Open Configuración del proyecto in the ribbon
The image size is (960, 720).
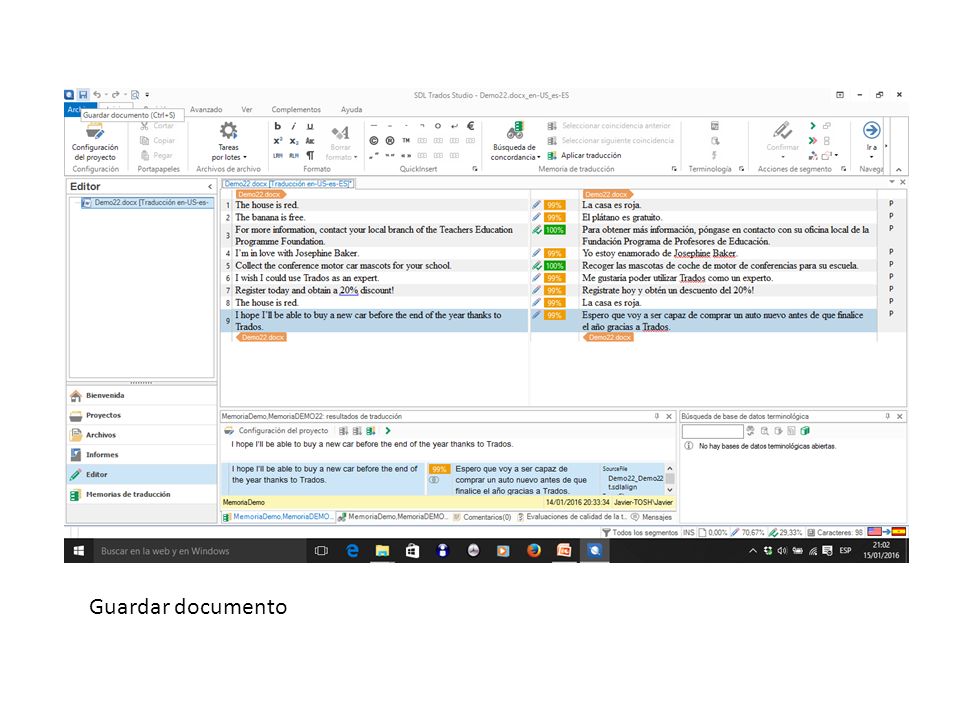pyautogui.click(x=95, y=143)
